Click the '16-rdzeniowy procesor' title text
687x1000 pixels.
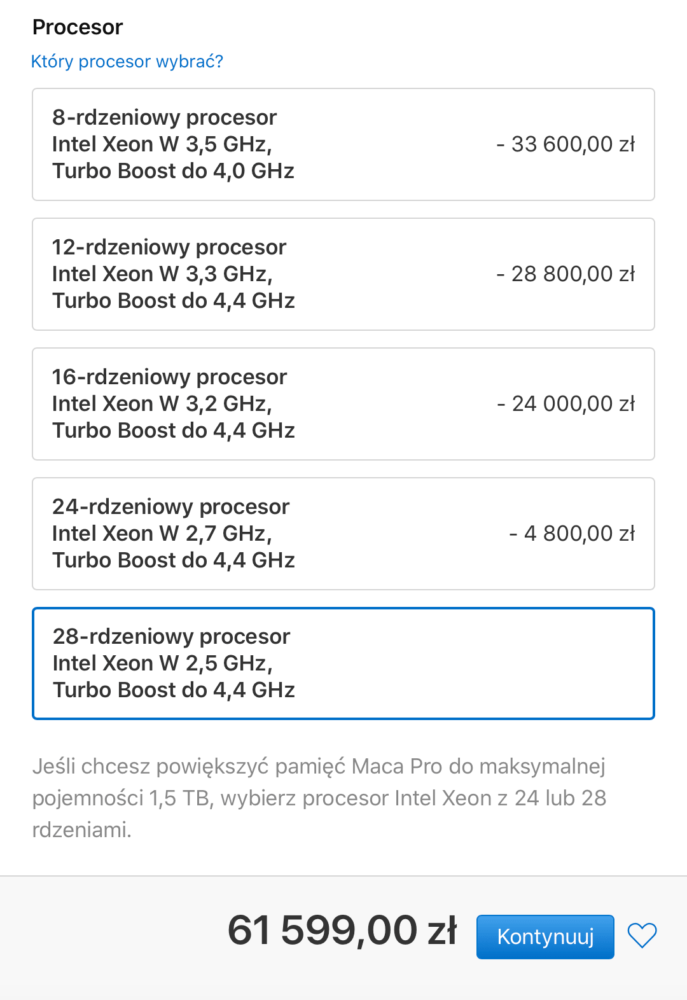[169, 376]
